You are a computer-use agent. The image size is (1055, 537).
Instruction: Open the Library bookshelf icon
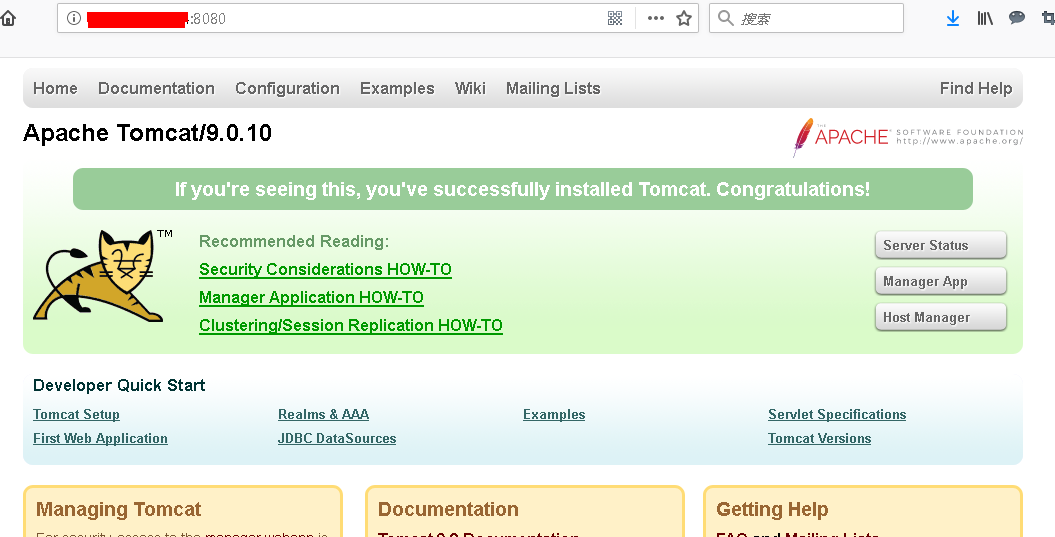pos(985,18)
